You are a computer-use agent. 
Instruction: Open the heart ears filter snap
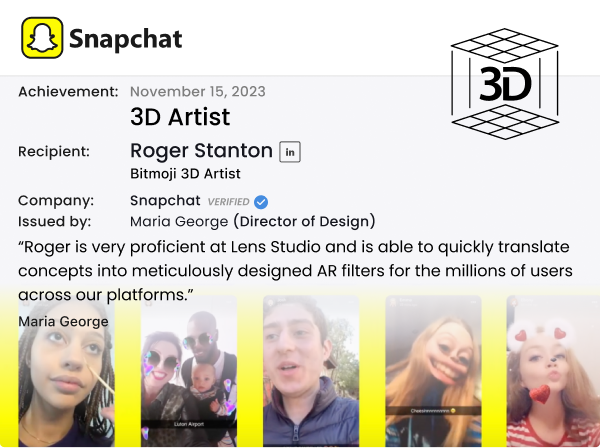click(553, 371)
